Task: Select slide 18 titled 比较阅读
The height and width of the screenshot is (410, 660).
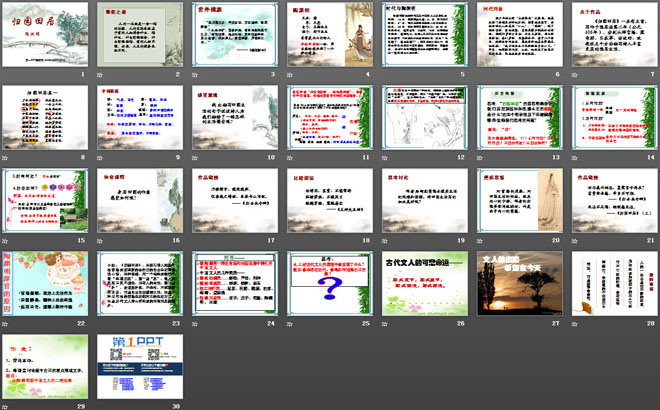Action: point(330,200)
